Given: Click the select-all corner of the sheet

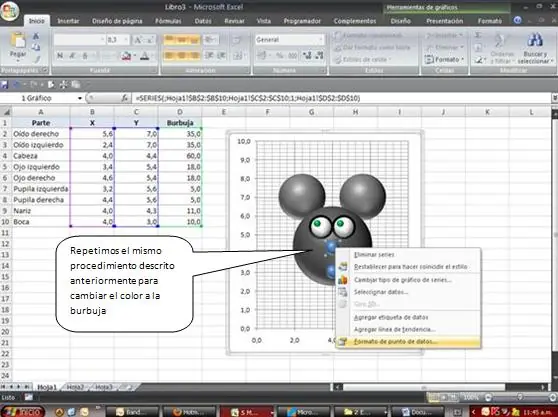Looking at the screenshot, I should (6, 112).
